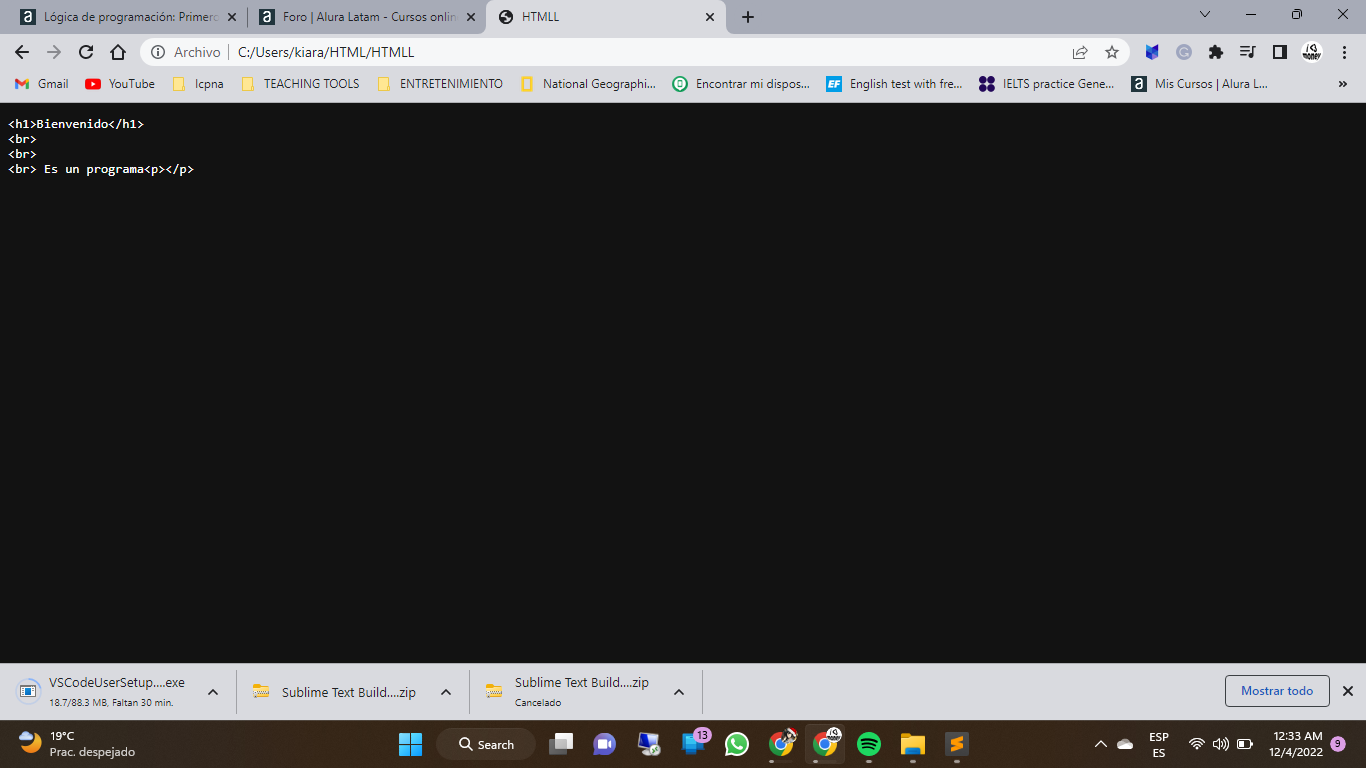This screenshot has width=1366, height=768.
Task: Open a new browser tab
Action: [x=748, y=17]
